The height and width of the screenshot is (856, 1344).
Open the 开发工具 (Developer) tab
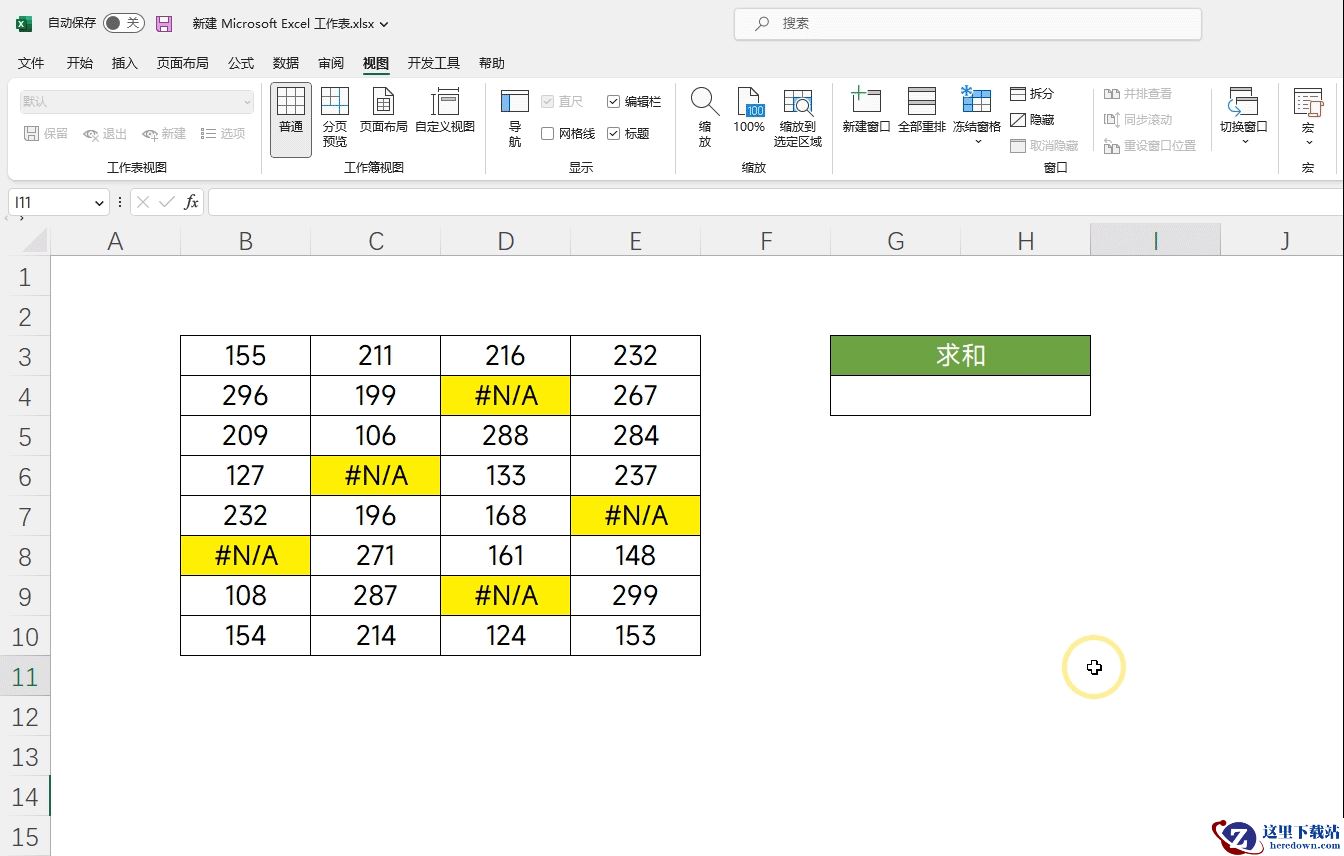point(434,63)
